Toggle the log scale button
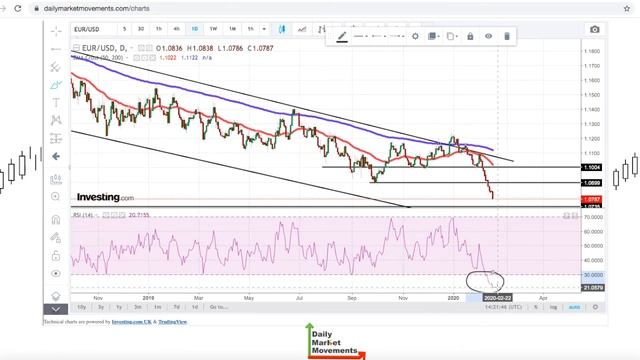Image resolution: width=640 pixels, height=360 pixels. click(x=553, y=307)
